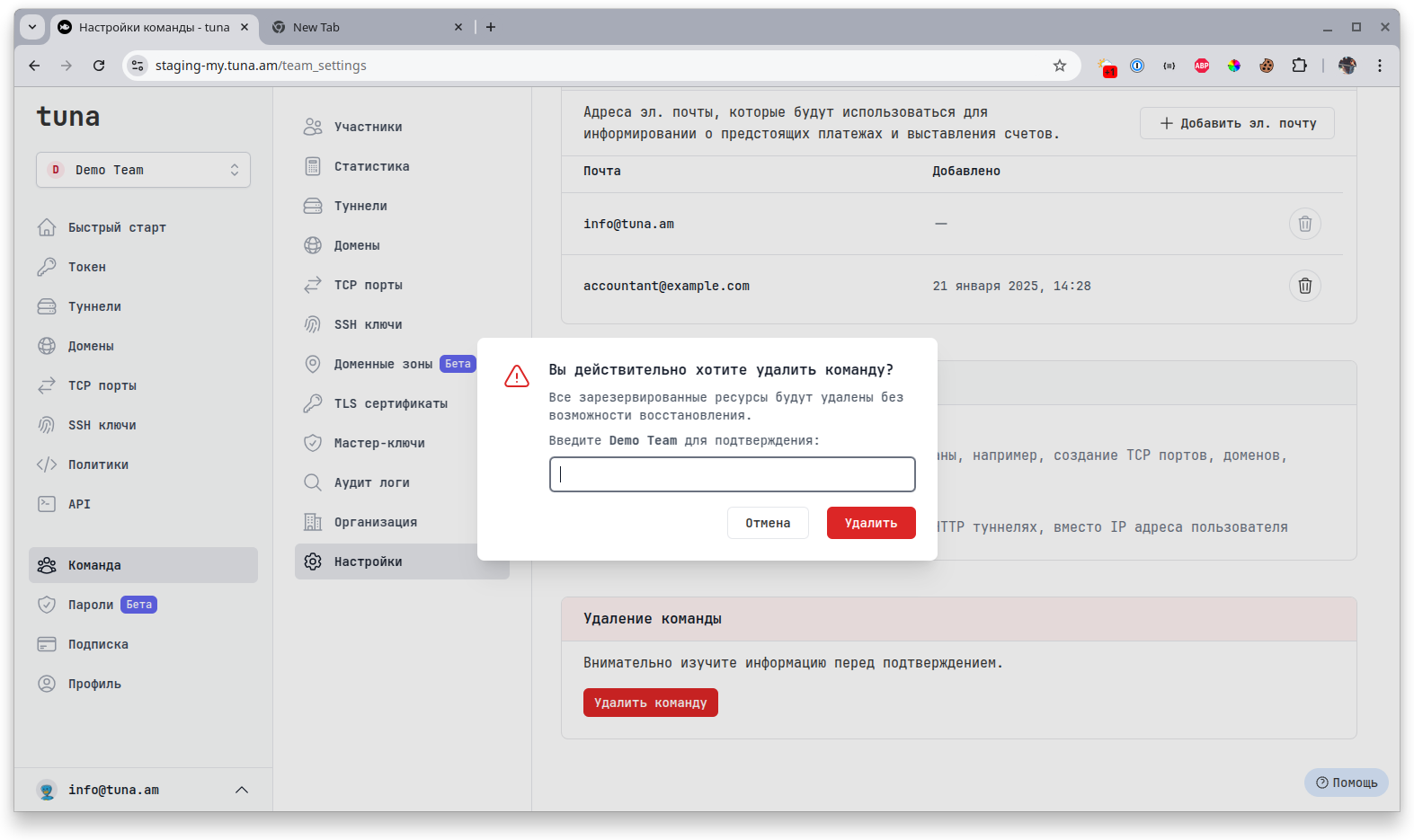The height and width of the screenshot is (840, 1414).
Task: Click the trash icon for accountant@example.com
Action: [1304, 286]
